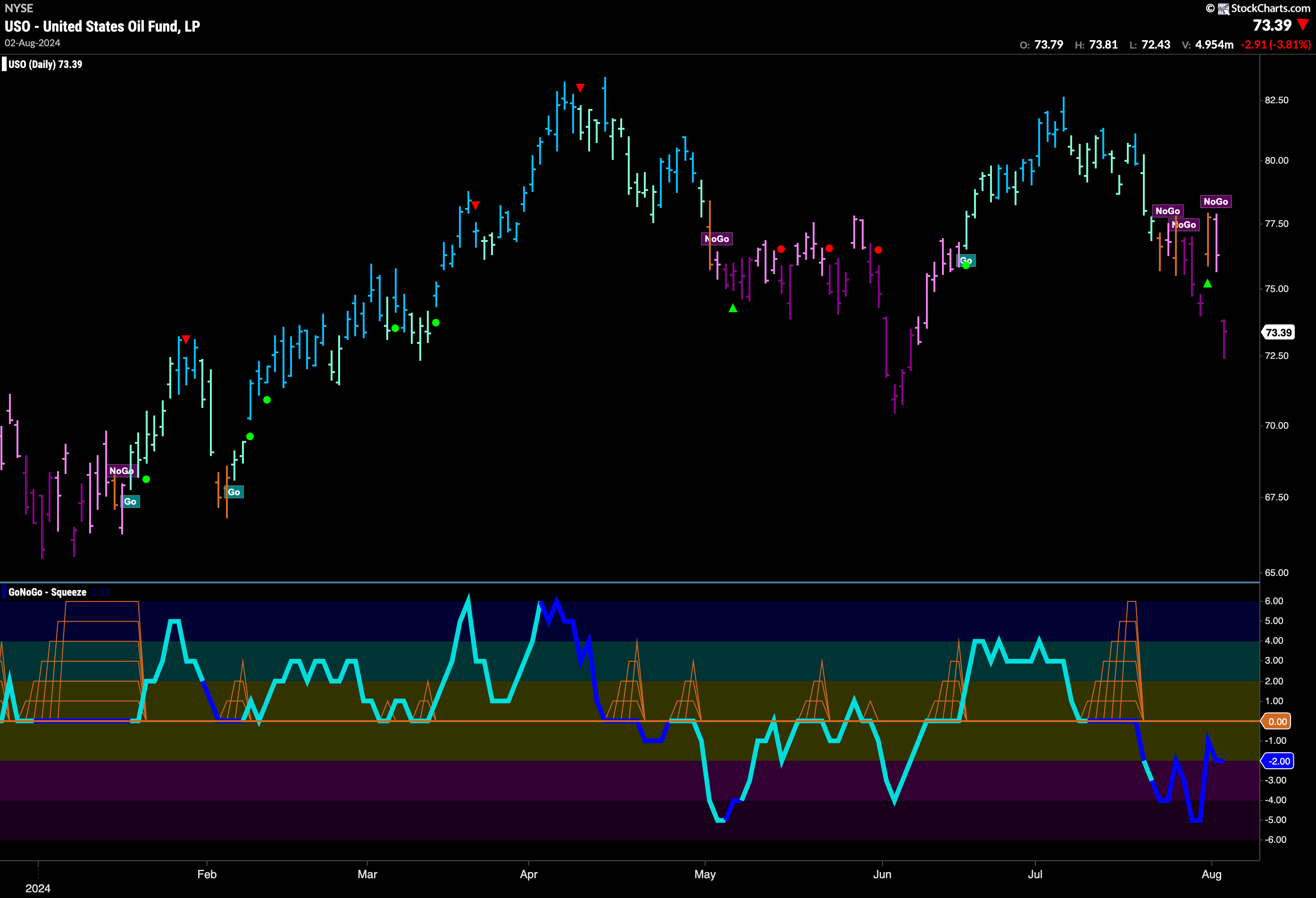
Task: Click the Jul label on the time axis
Action: (x=1035, y=874)
